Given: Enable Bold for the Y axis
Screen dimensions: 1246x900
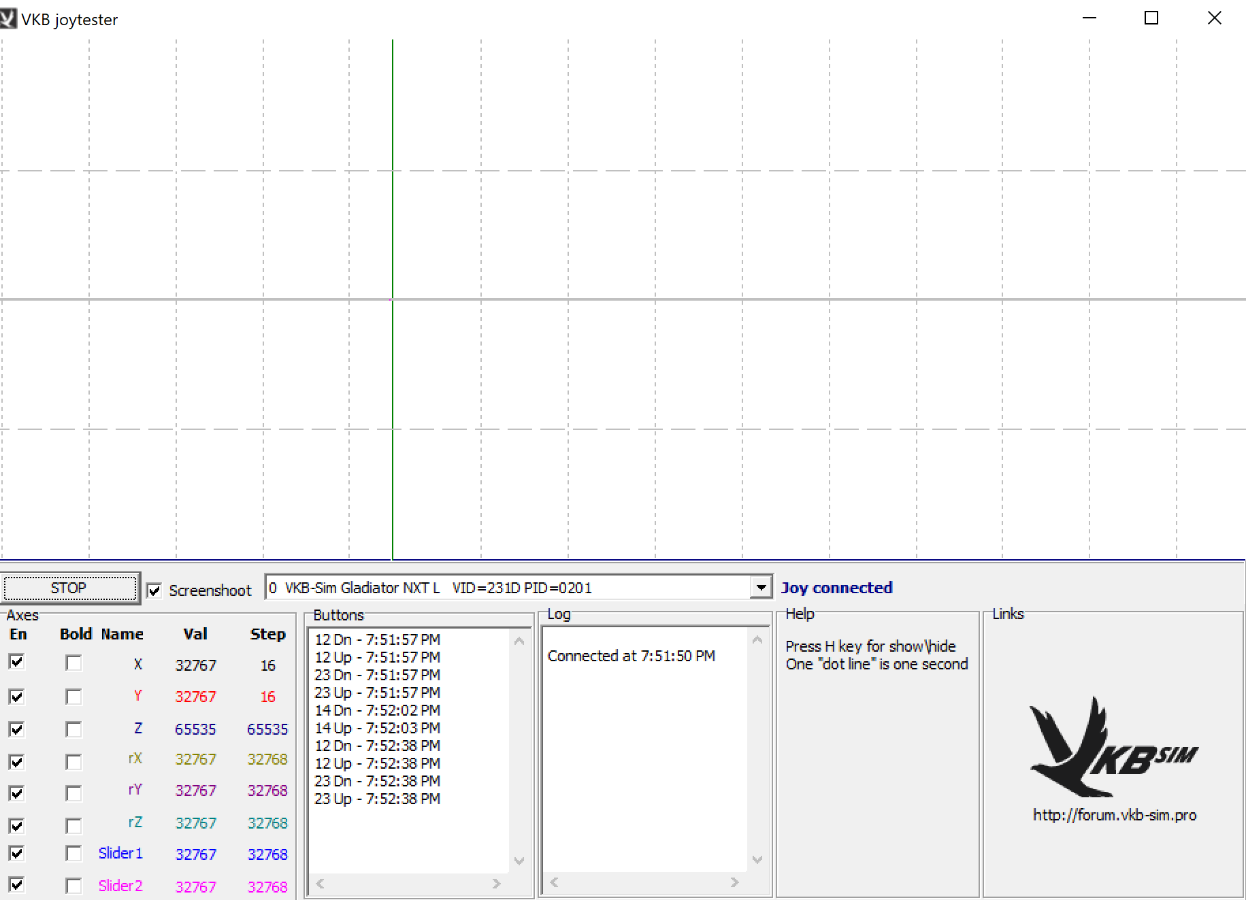Looking at the screenshot, I should click(73, 696).
